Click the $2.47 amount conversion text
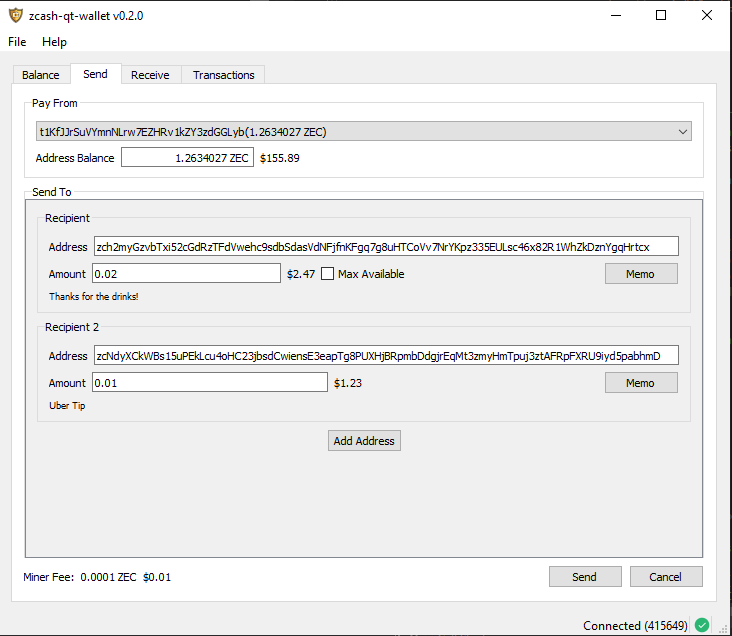This screenshot has height=636, width=732. (x=301, y=274)
